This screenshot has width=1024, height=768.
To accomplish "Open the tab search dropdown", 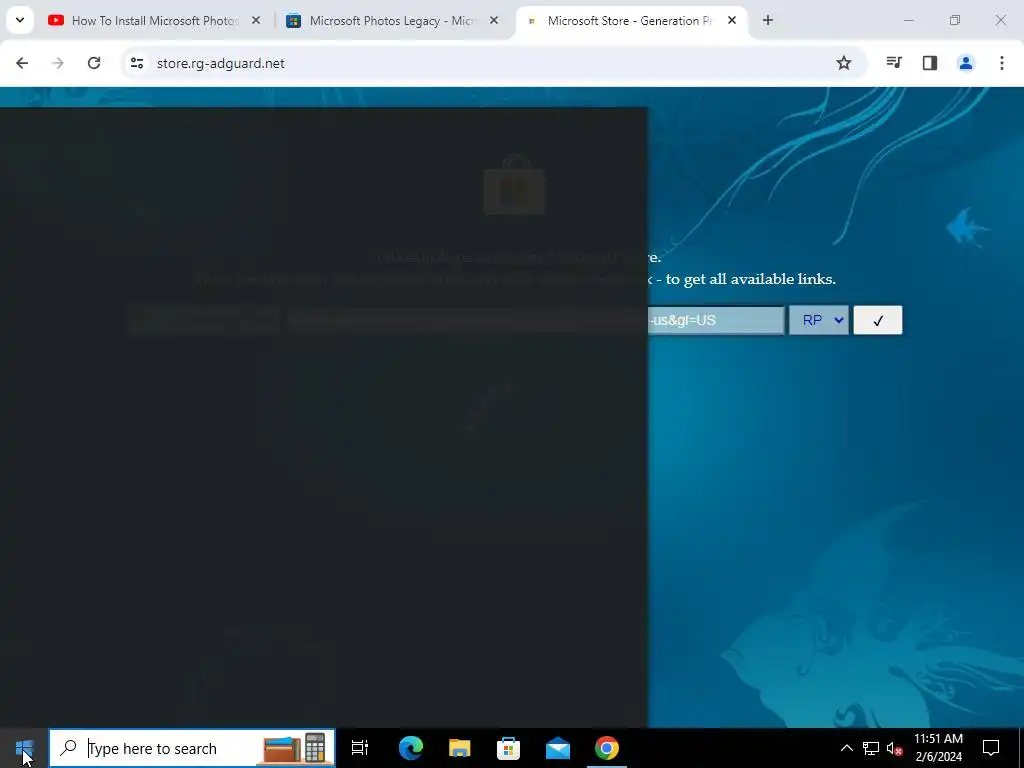I will click(x=20, y=21).
